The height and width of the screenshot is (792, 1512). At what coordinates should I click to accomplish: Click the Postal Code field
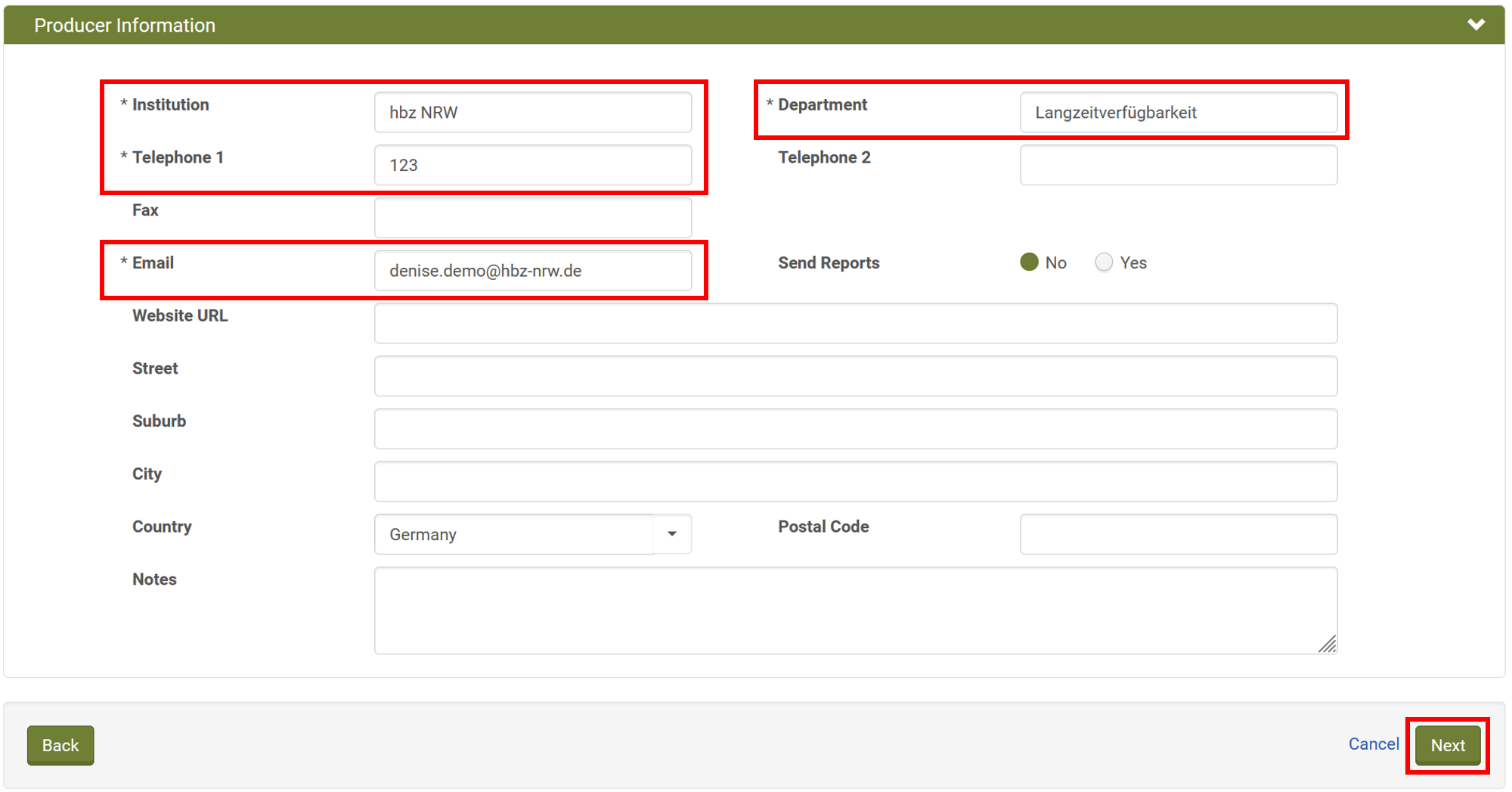click(1178, 534)
